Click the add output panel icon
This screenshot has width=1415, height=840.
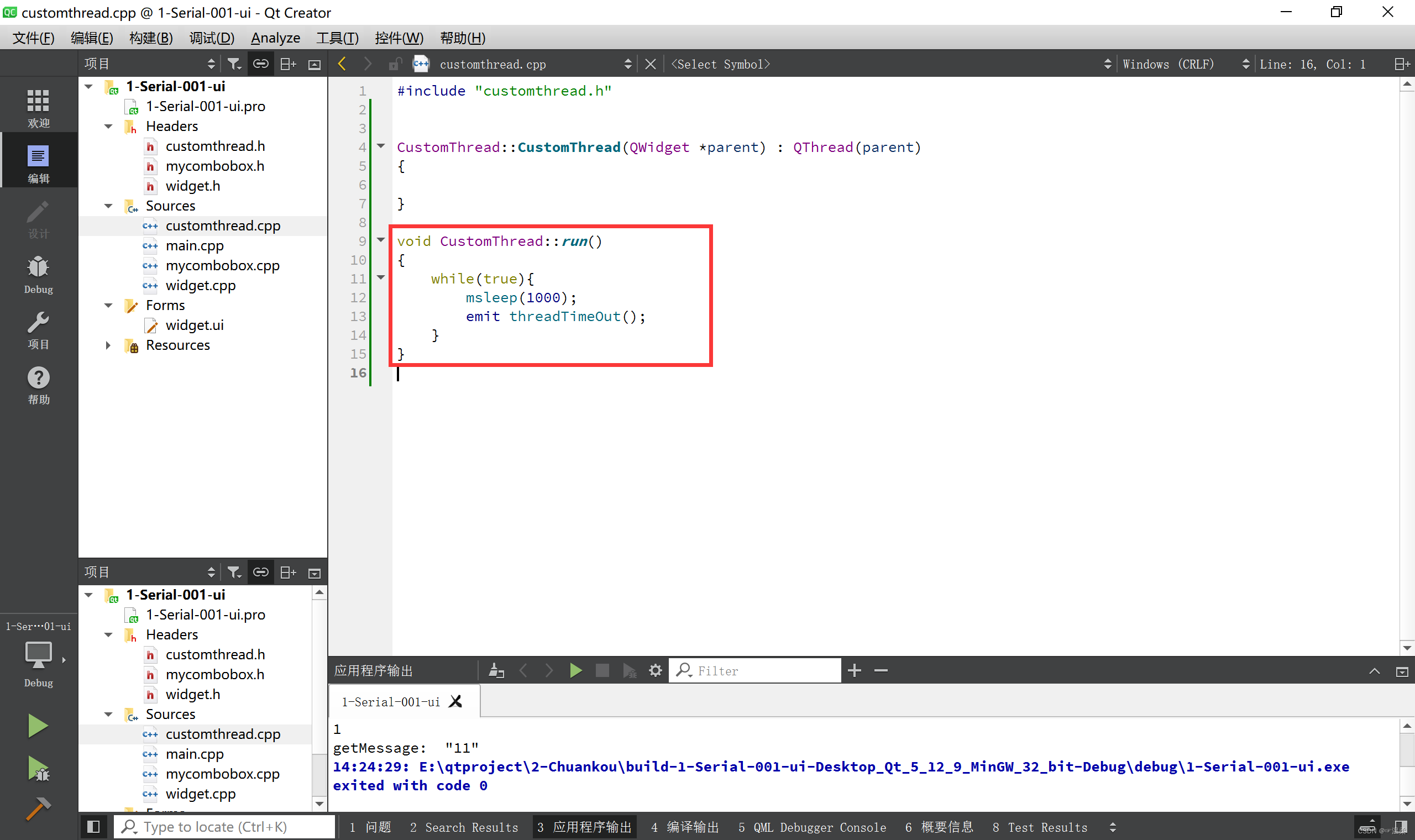tap(855, 670)
